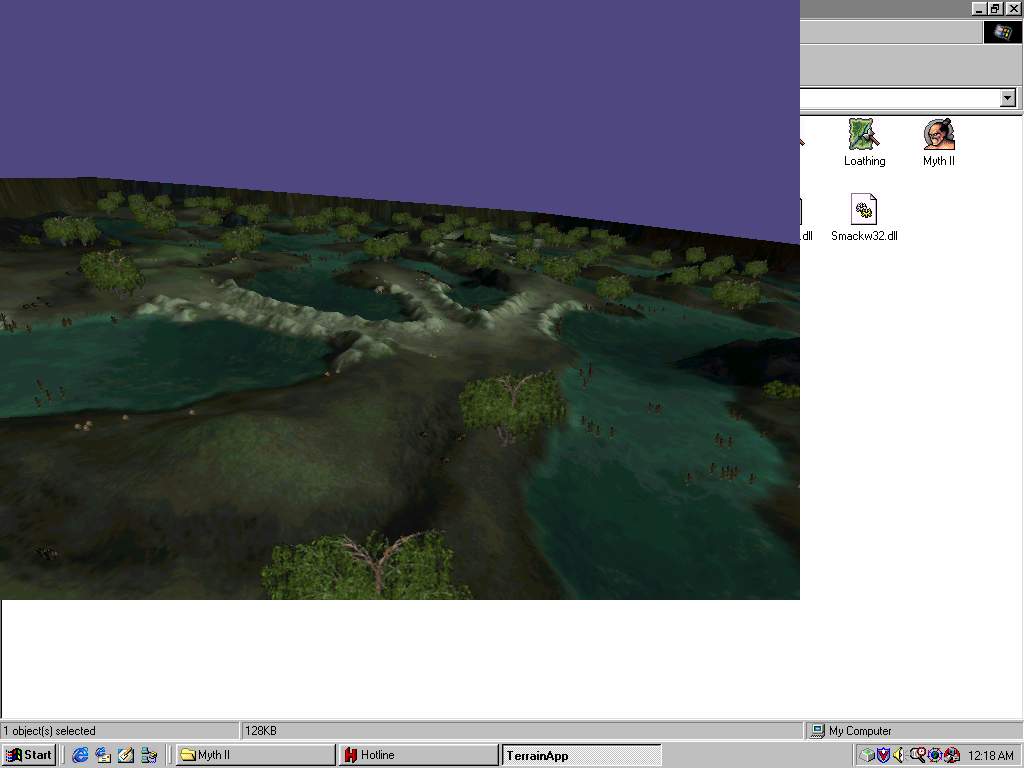Click the shield icon in system tray
The image size is (1024, 768).
883,755
